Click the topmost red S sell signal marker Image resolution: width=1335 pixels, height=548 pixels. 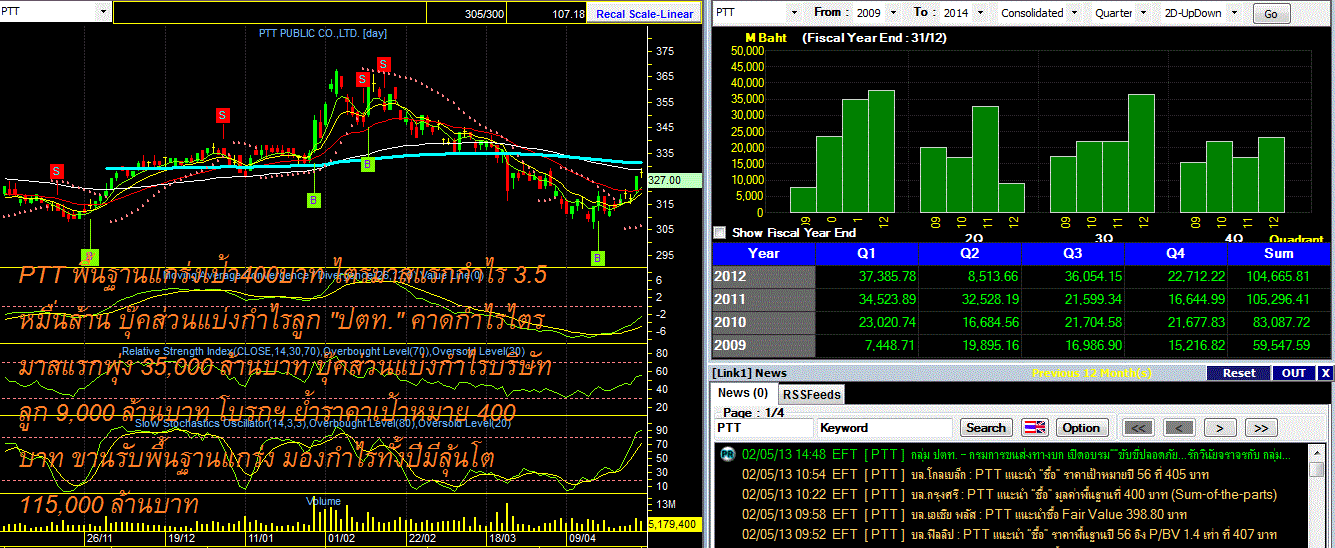point(384,65)
